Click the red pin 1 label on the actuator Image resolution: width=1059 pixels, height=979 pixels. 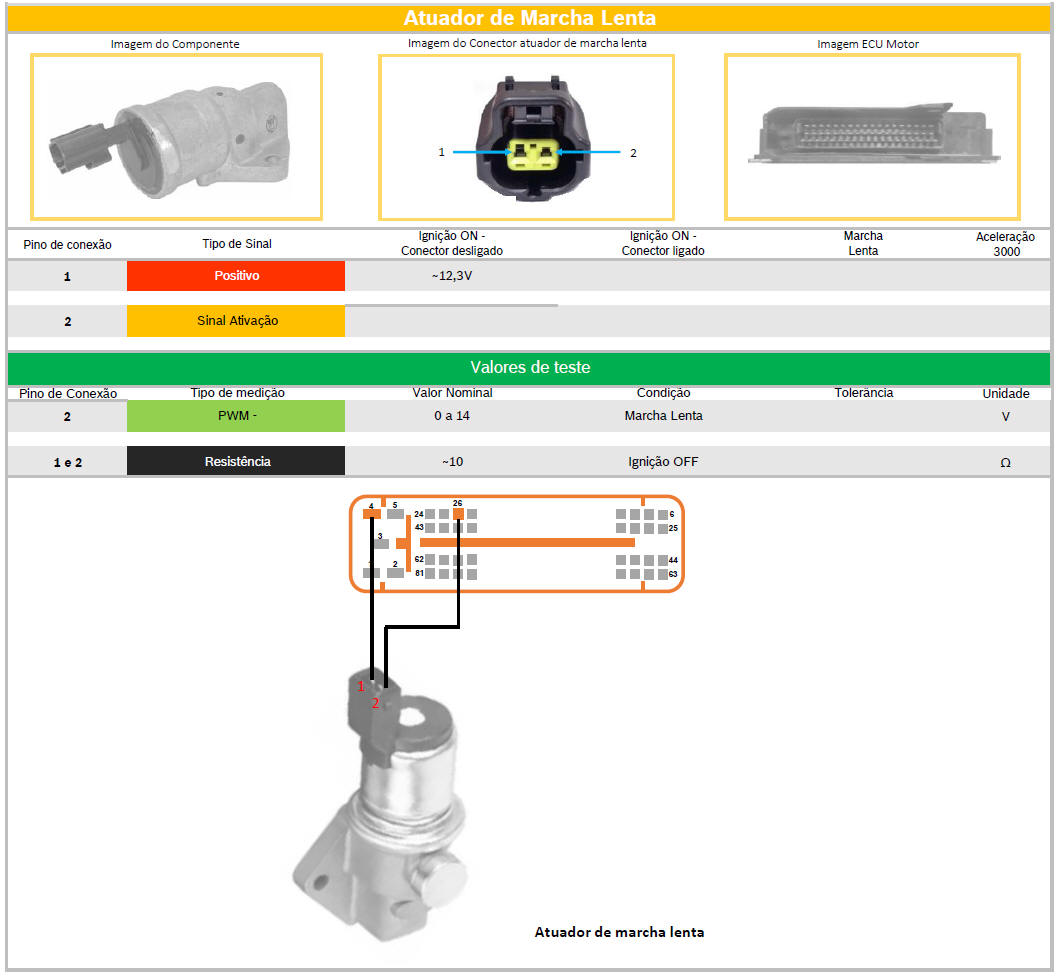361,686
